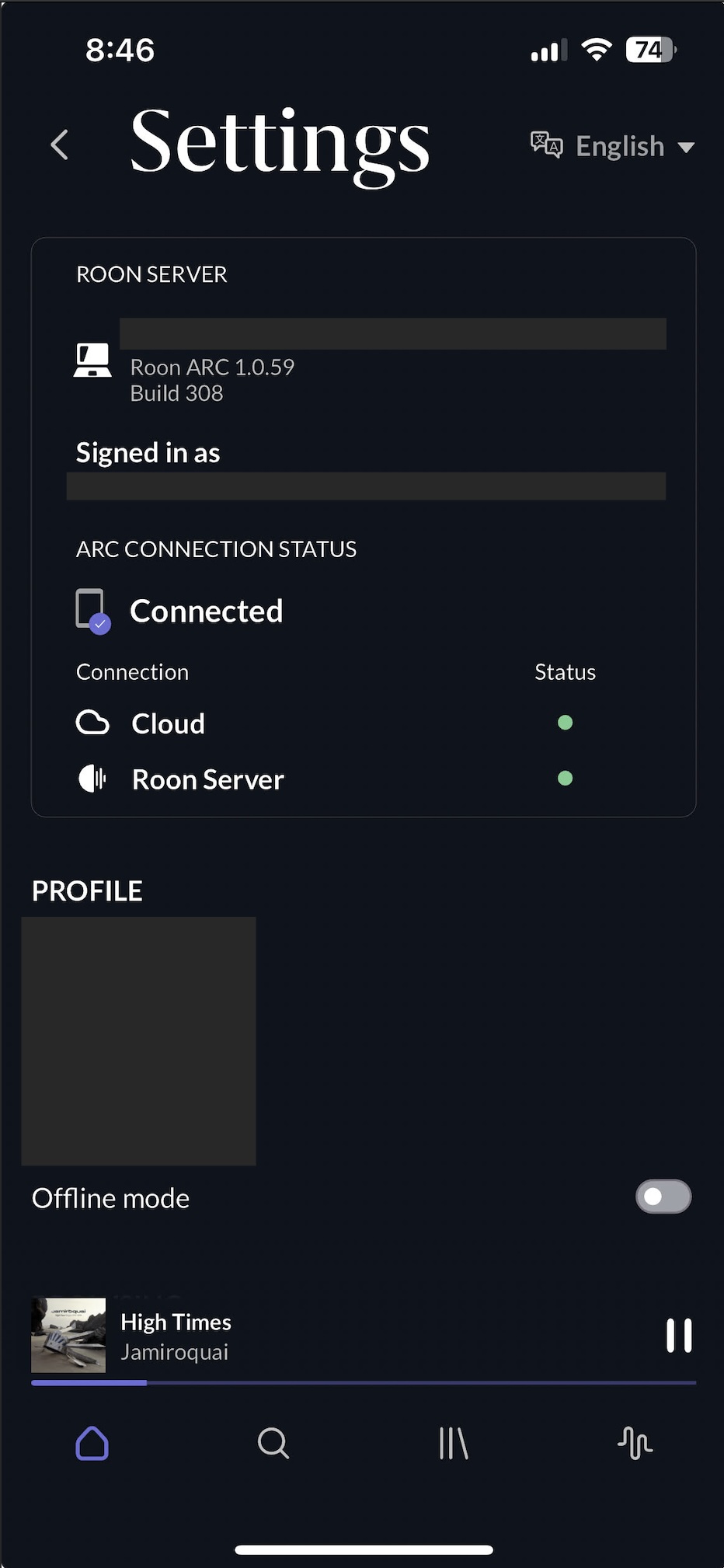Screen dimensions: 724x1568
Task: Open the profile picture
Action: coord(138,1041)
